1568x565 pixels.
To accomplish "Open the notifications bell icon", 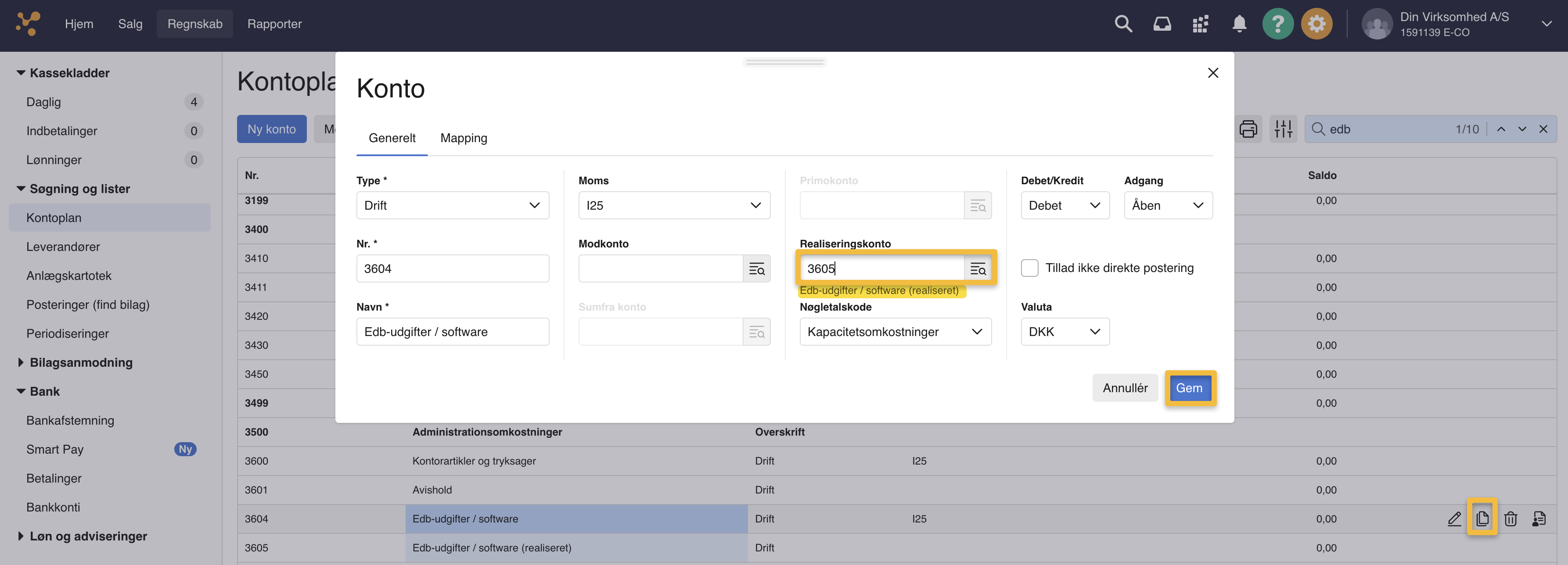I will [x=1239, y=24].
